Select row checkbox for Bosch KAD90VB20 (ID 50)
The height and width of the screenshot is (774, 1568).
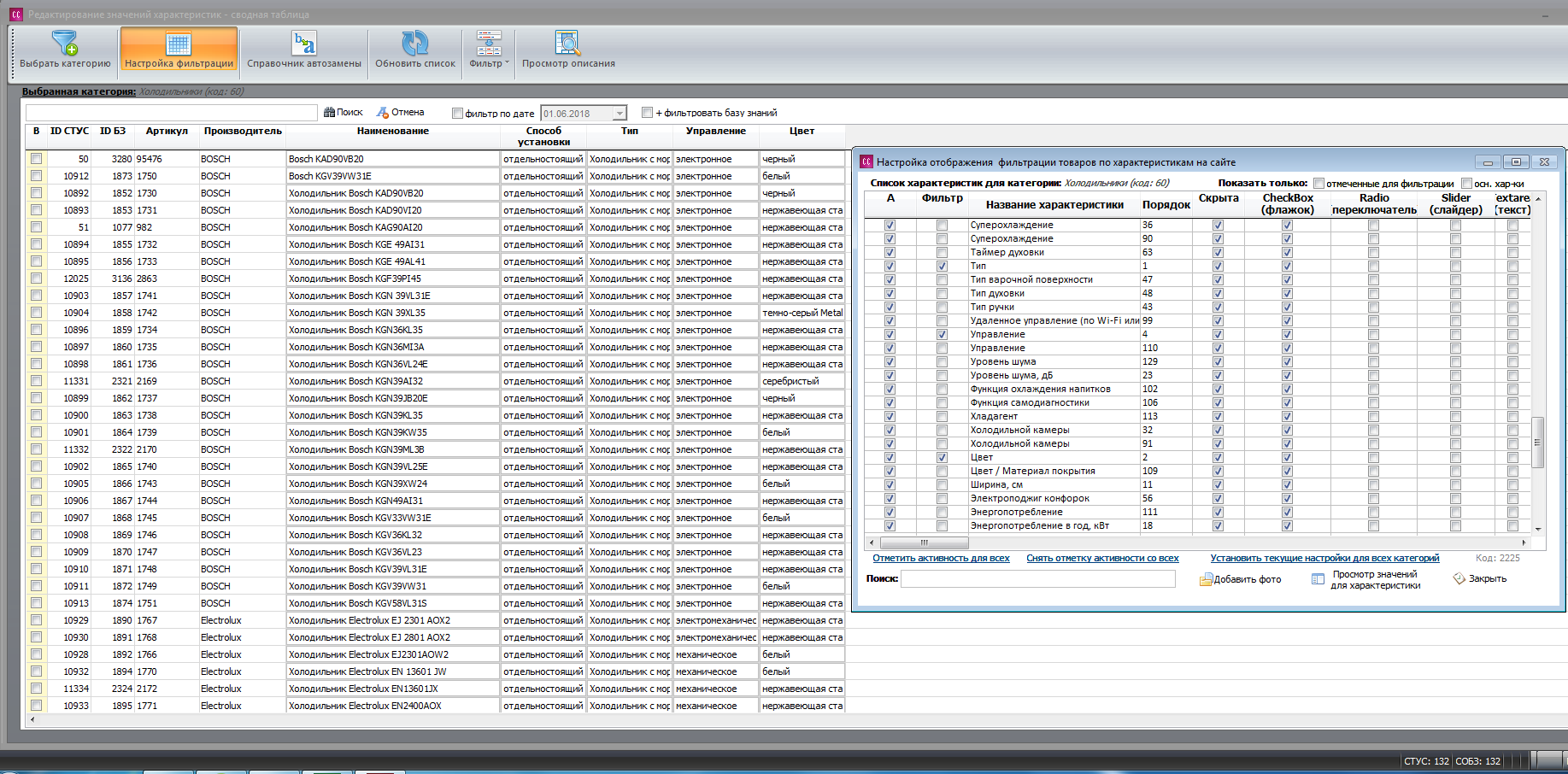click(x=36, y=158)
